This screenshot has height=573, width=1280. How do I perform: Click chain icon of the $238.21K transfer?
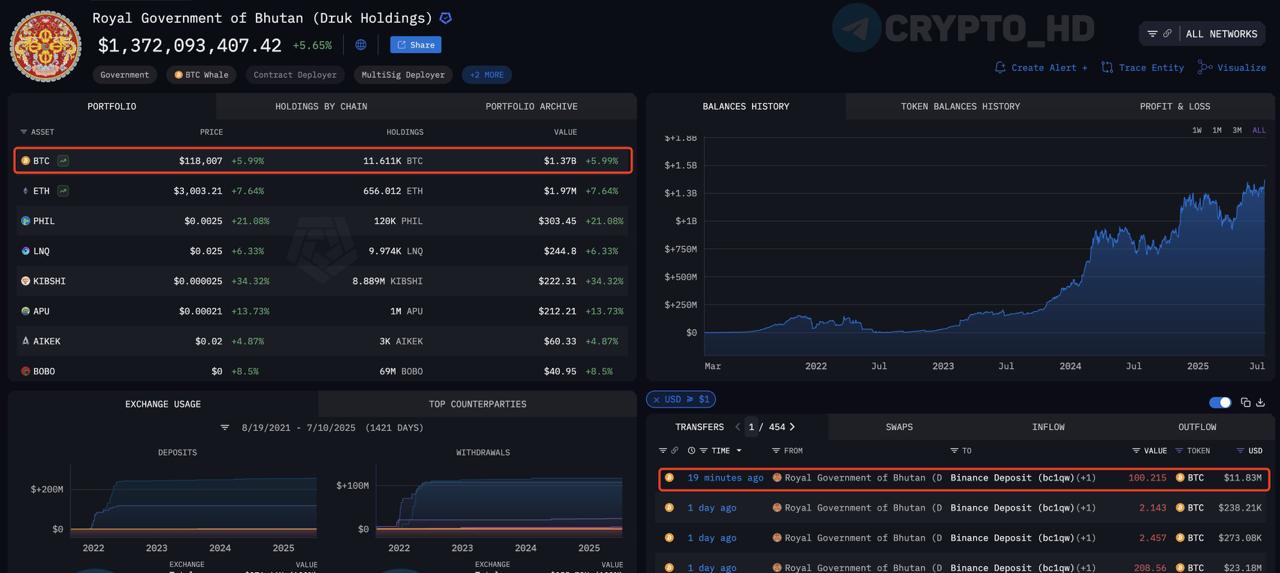coord(669,508)
